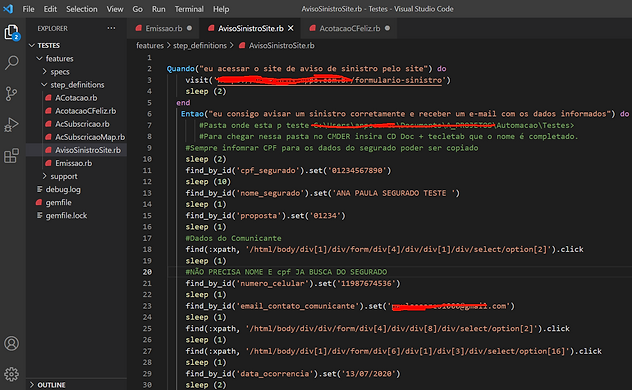
Task: Open the Source Control view
Action: tap(11, 93)
